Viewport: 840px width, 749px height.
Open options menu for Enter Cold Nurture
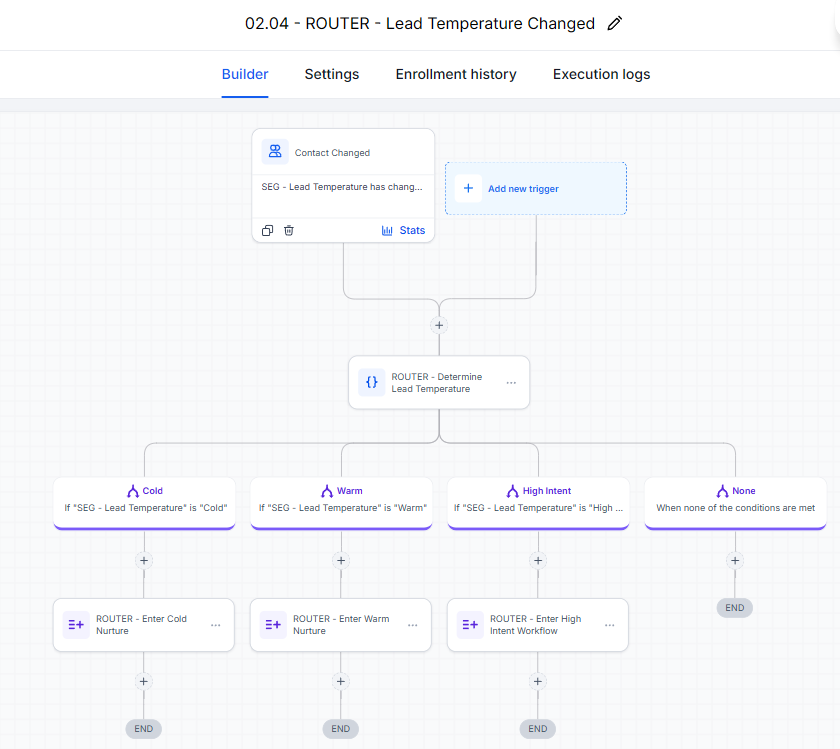(x=215, y=625)
